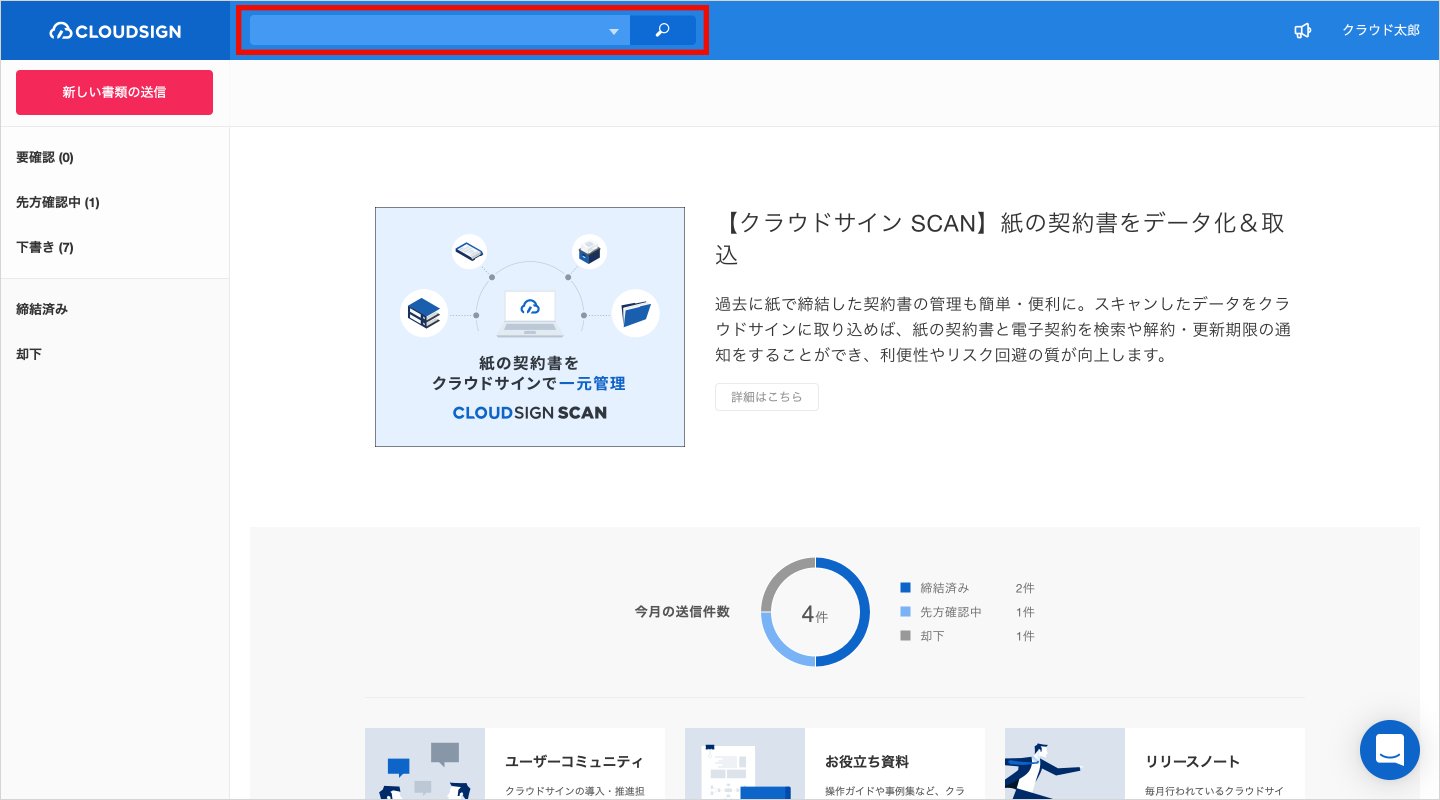Click the ユーザーコミュニティ chat bubbles illustration

point(425,764)
